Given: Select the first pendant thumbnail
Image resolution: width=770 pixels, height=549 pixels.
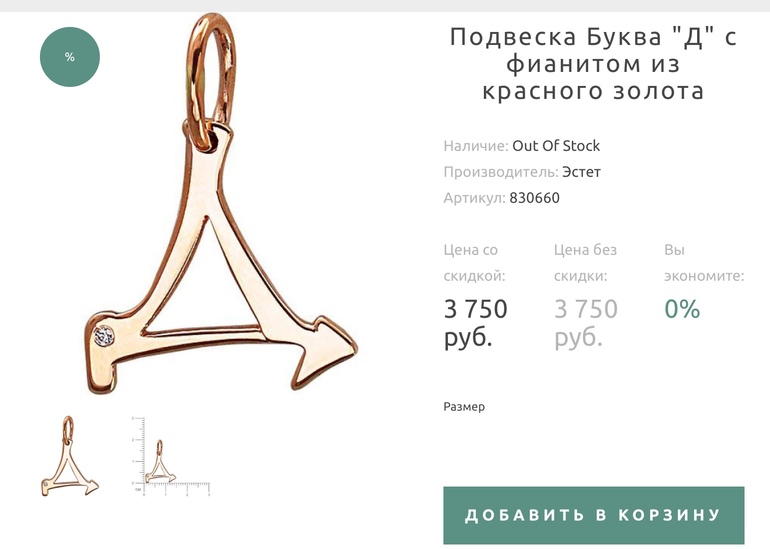Looking at the screenshot, I should (70, 456).
